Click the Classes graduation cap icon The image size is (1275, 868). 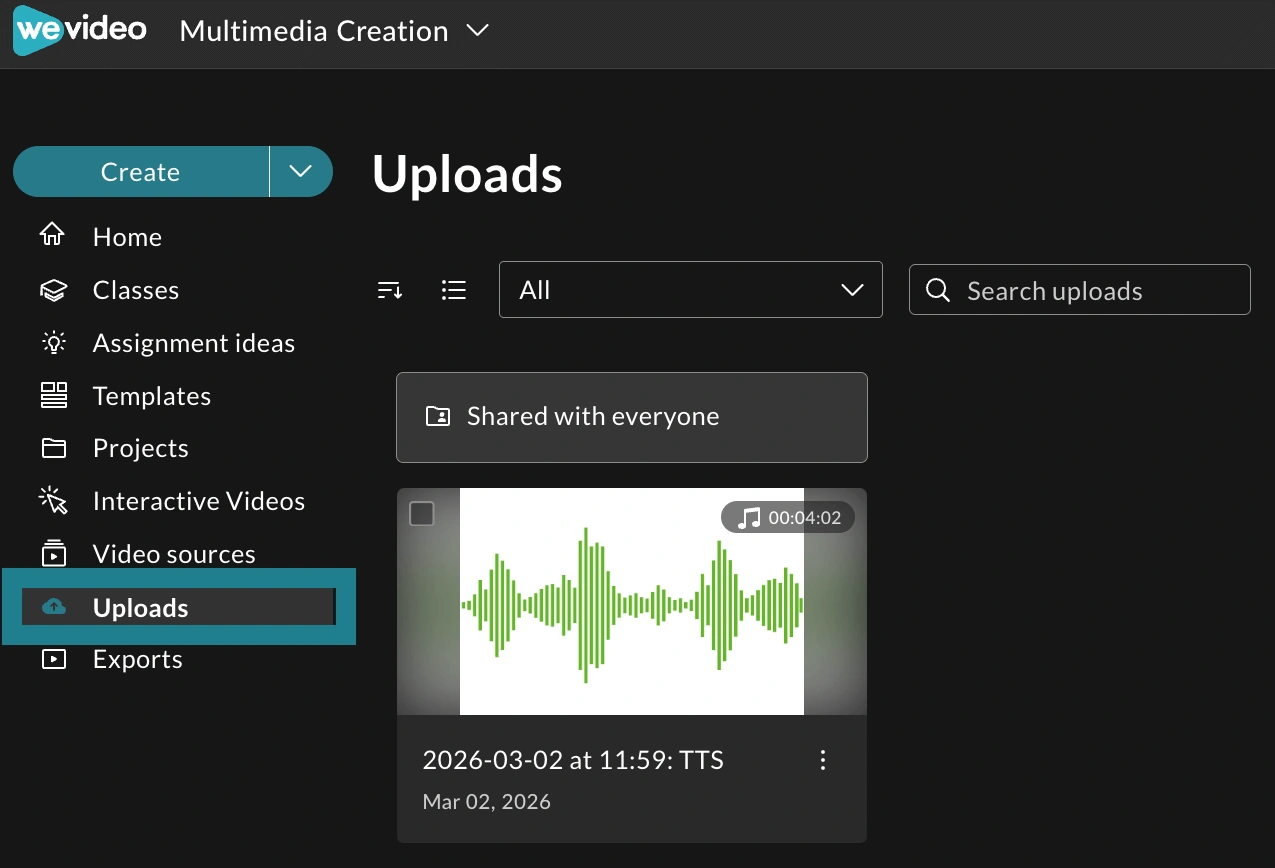(x=53, y=290)
